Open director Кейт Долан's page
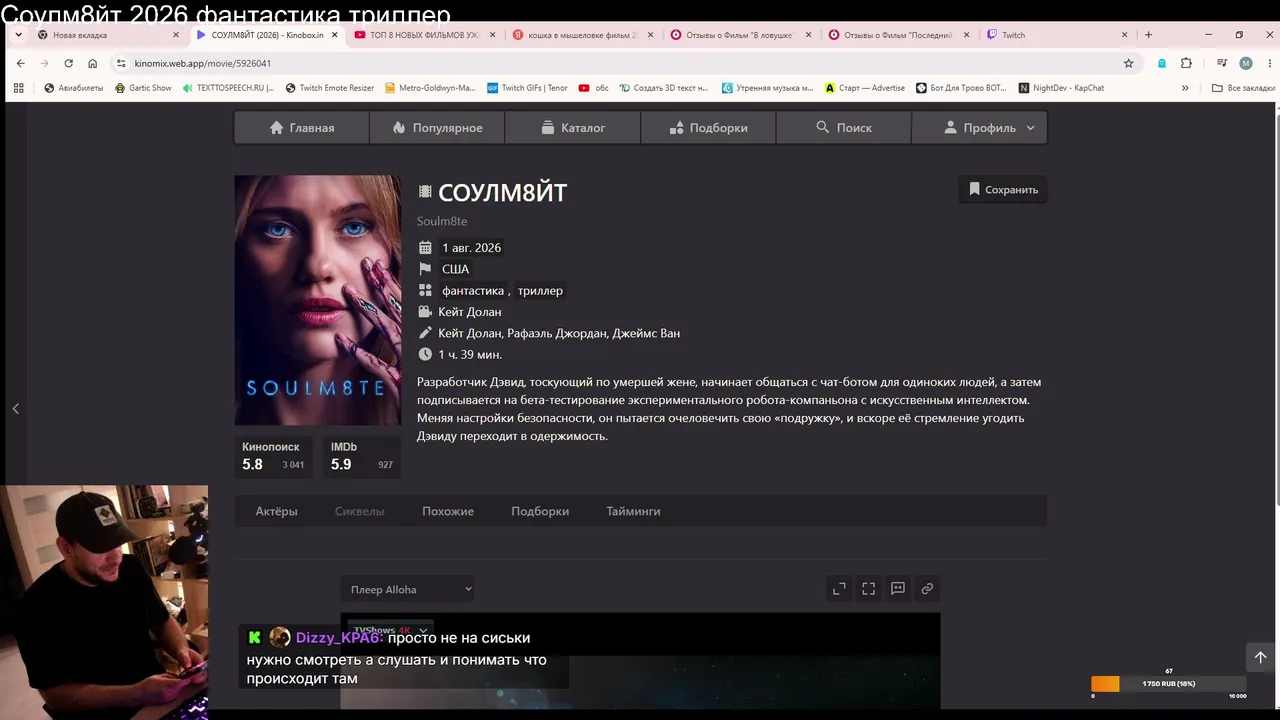 click(x=470, y=312)
